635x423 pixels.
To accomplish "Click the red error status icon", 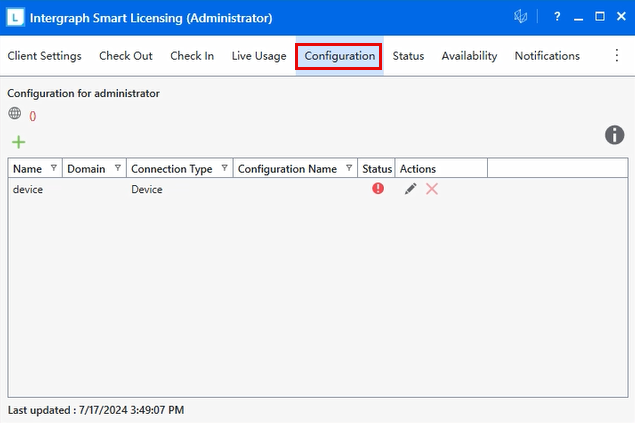I will click(378, 189).
